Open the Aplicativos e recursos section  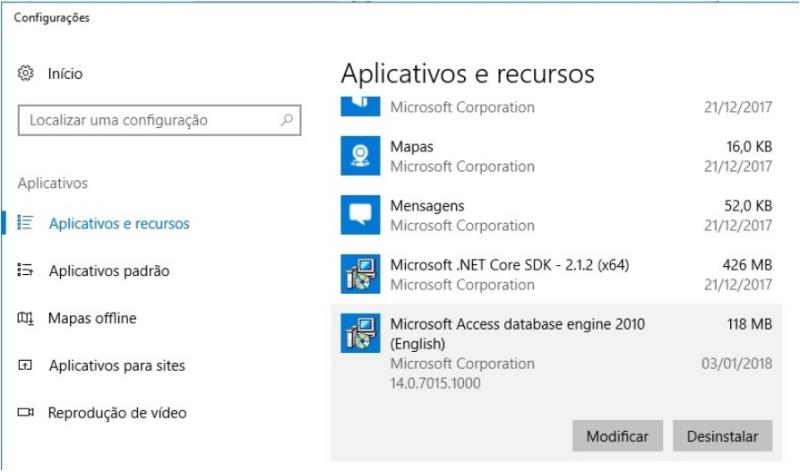click(x=119, y=224)
